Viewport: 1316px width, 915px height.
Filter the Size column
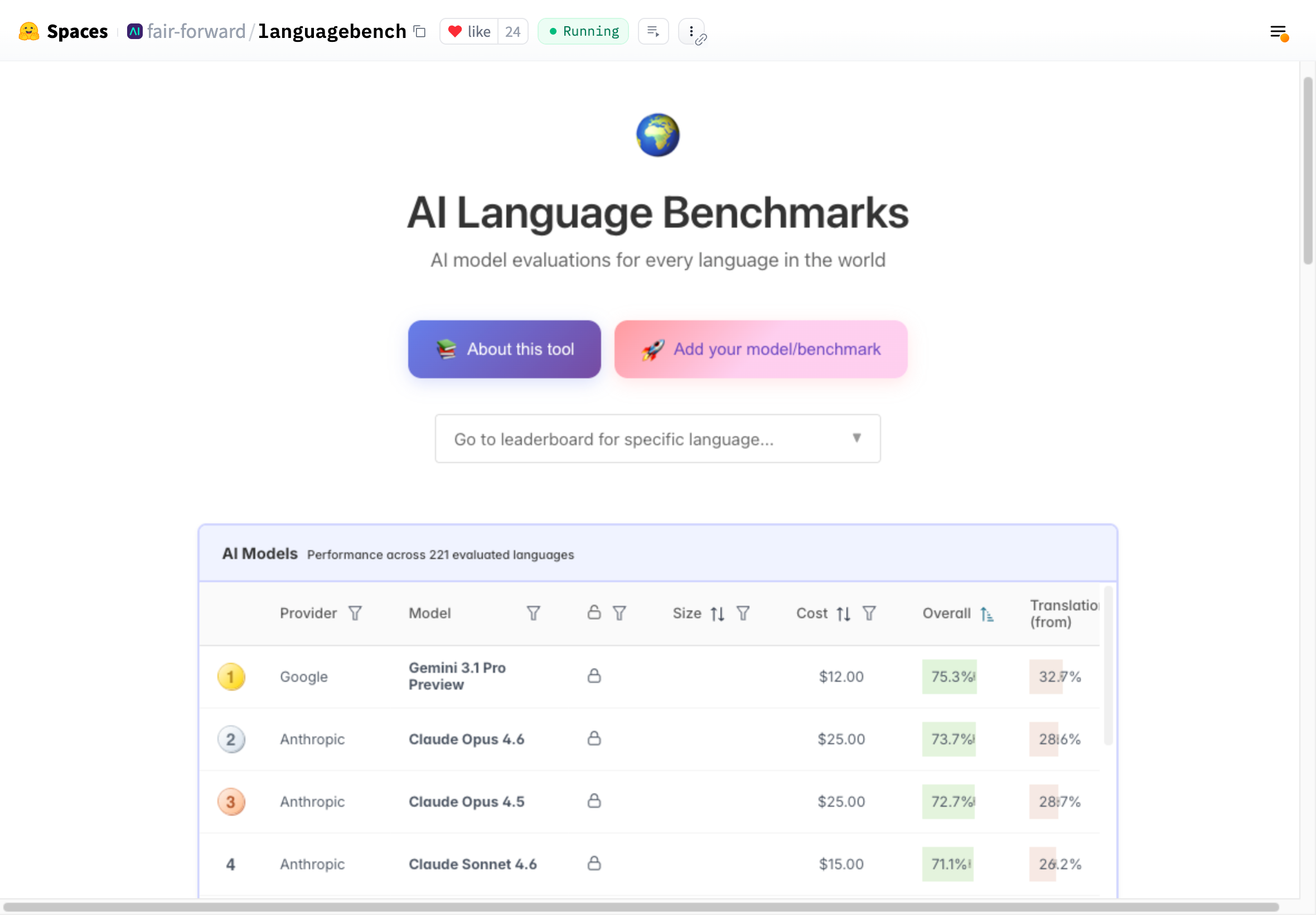point(743,613)
